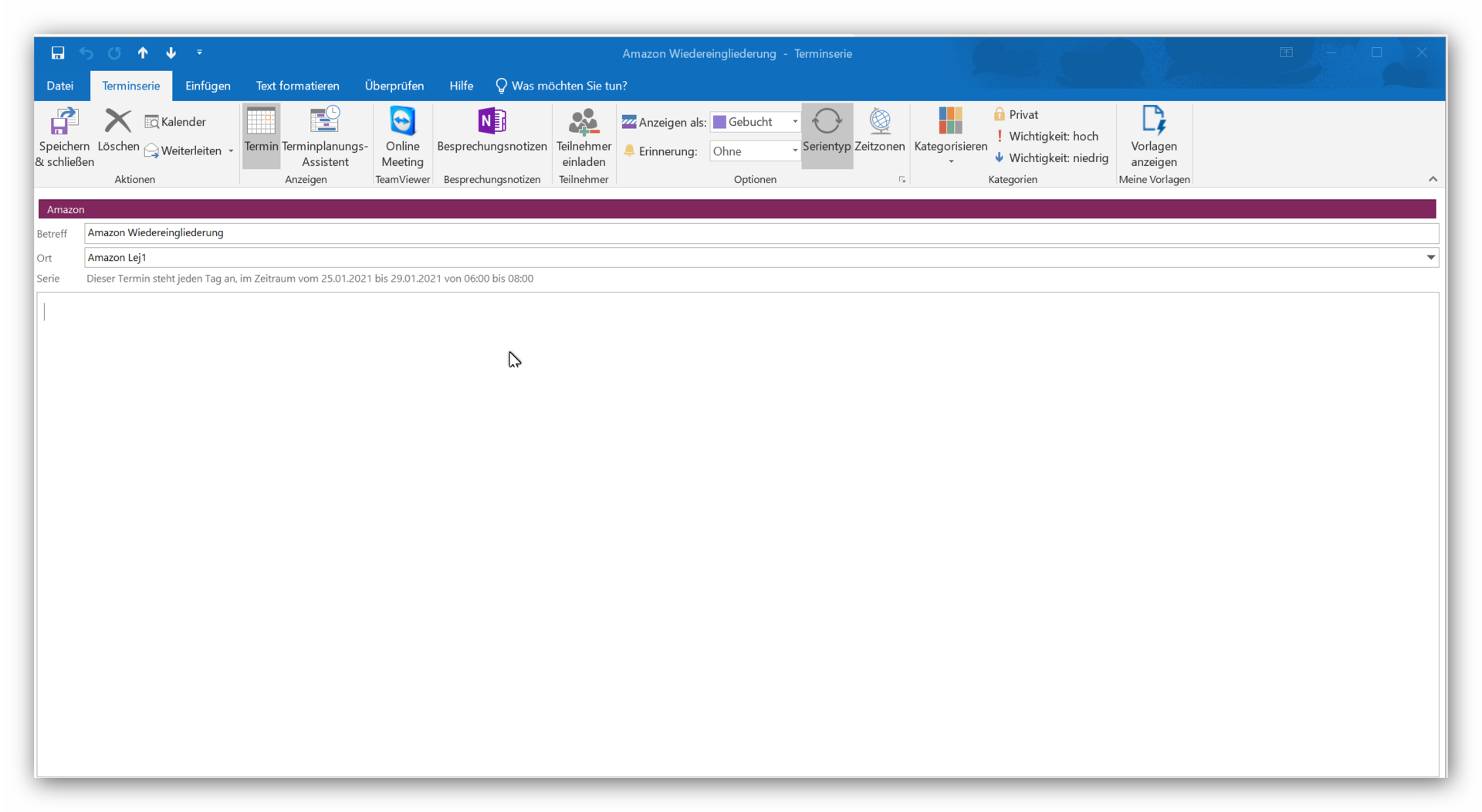Click the purple Amazon category bar
The width and height of the screenshot is (1482, 812).
point(737,209)
